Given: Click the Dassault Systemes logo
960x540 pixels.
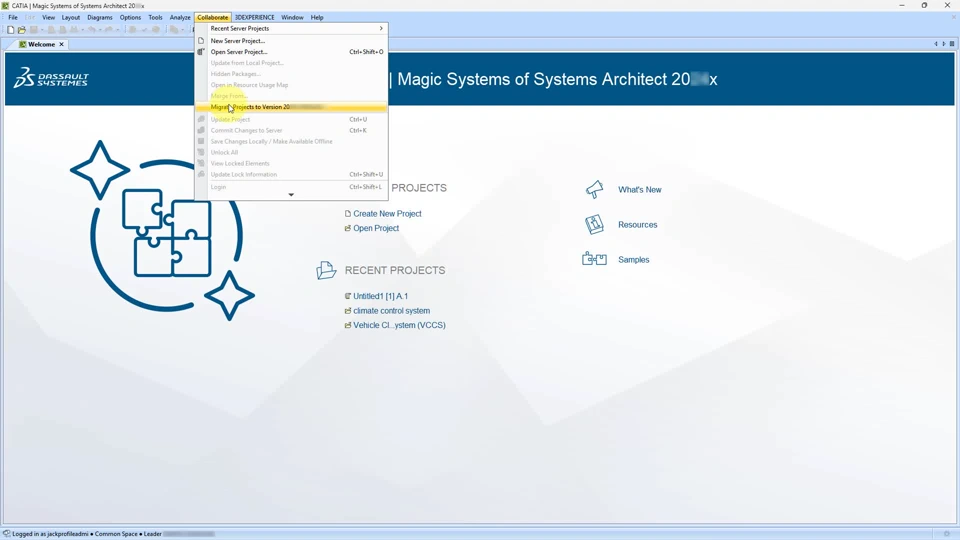Looking at the screenshot, I should 51,78.
